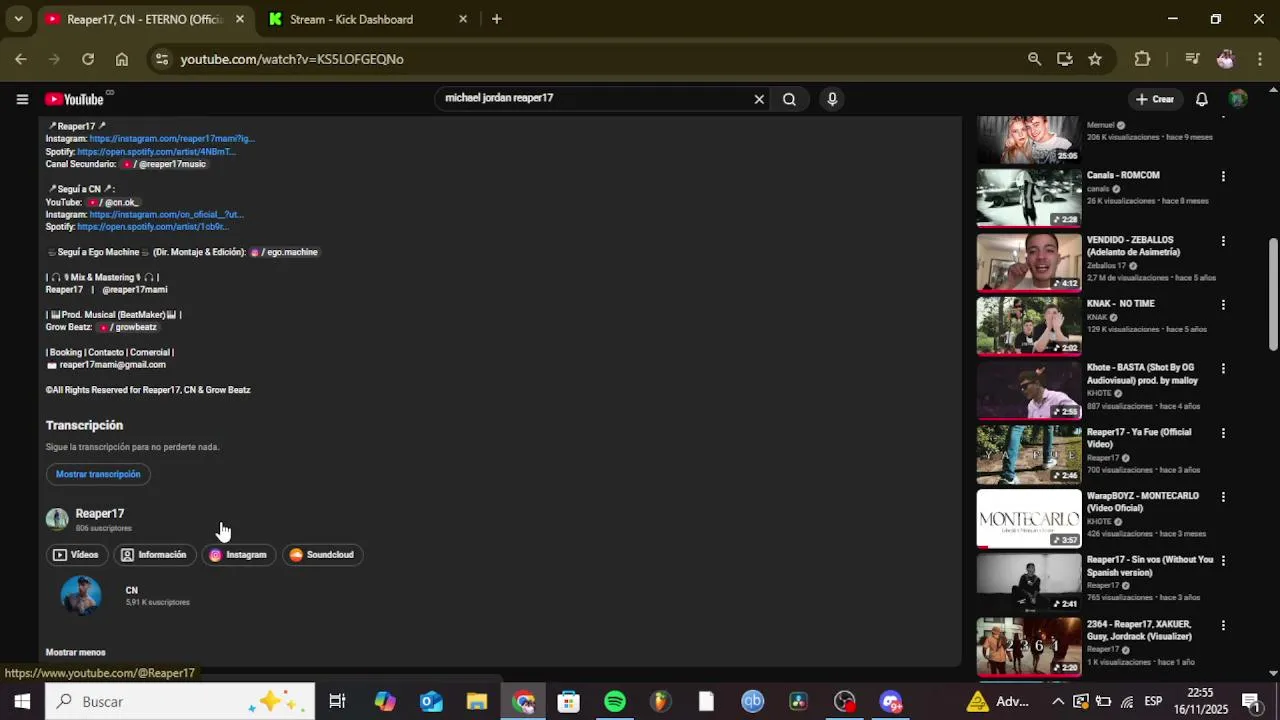Open Reaper17 channel name
The height and width of the screenshot is (720, 1280).
[x=100, y=513]
